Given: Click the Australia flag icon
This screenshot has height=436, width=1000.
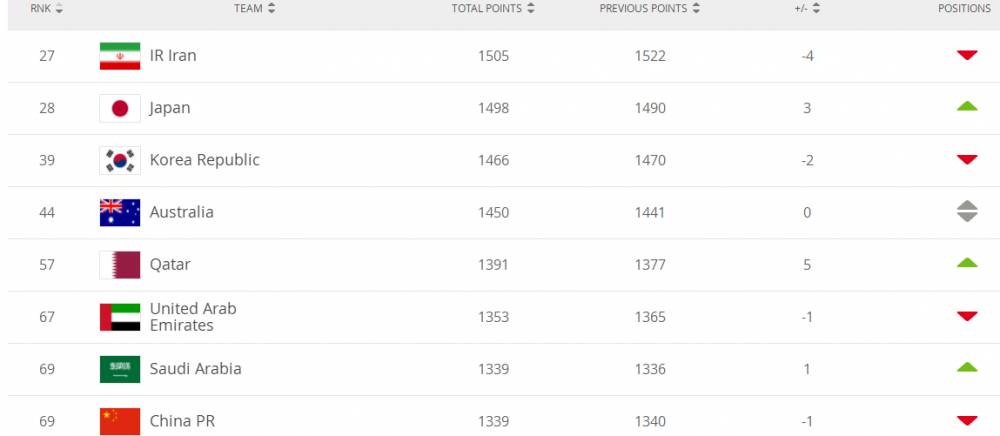Looking at the screenshot, I should click(x=120, y=212).
